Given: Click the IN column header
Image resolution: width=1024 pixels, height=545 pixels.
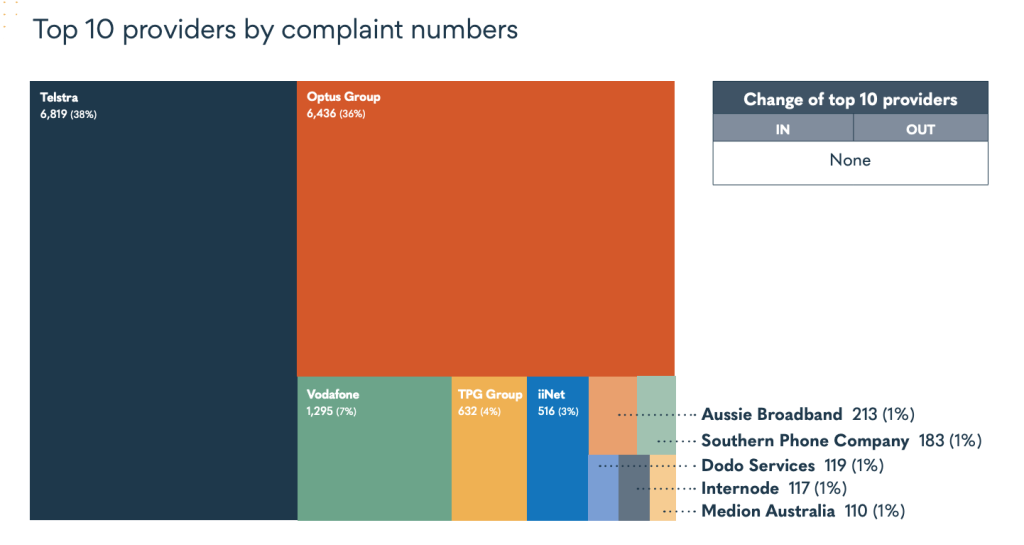Looking at the screenshot, I should point(782,129).
